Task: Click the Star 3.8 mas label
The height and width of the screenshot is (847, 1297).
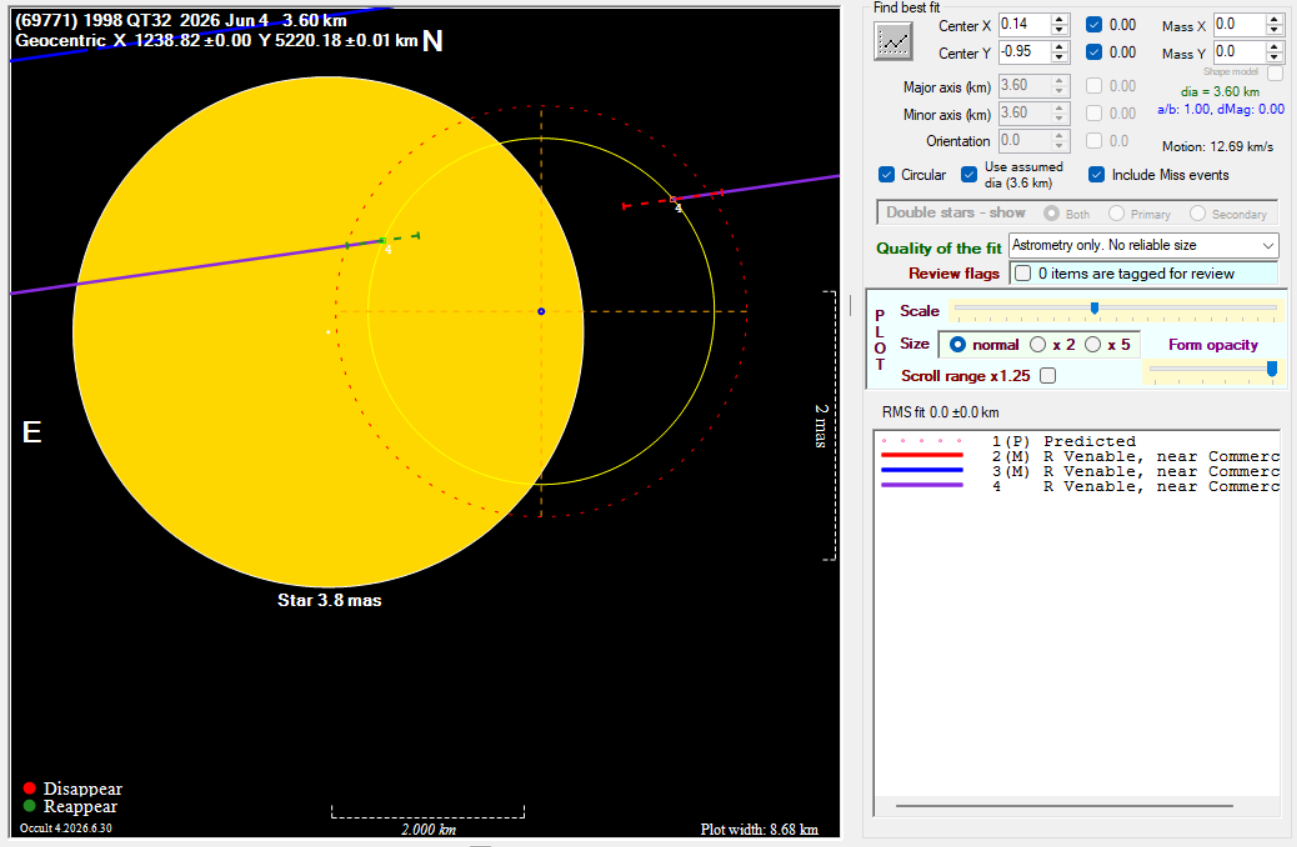Action: 329,601
